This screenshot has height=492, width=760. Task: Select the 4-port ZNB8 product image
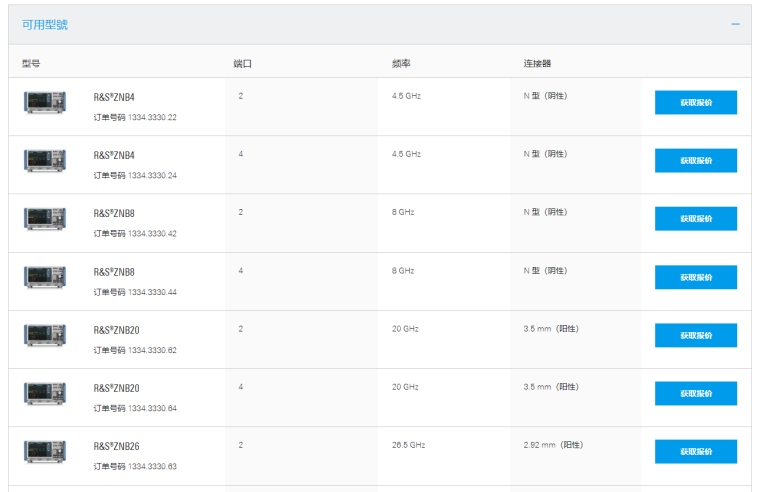point(45,277)
